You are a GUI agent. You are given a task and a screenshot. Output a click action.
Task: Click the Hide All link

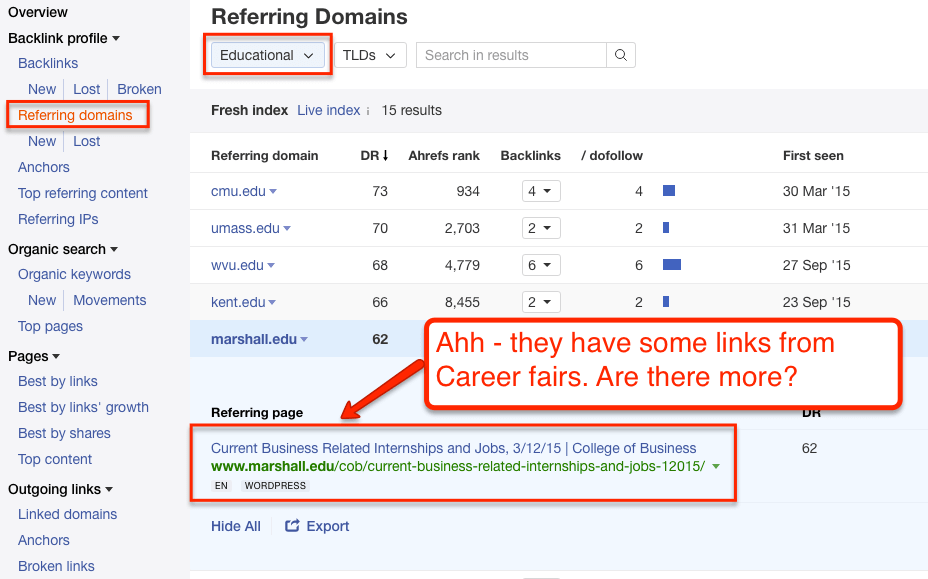236,526
